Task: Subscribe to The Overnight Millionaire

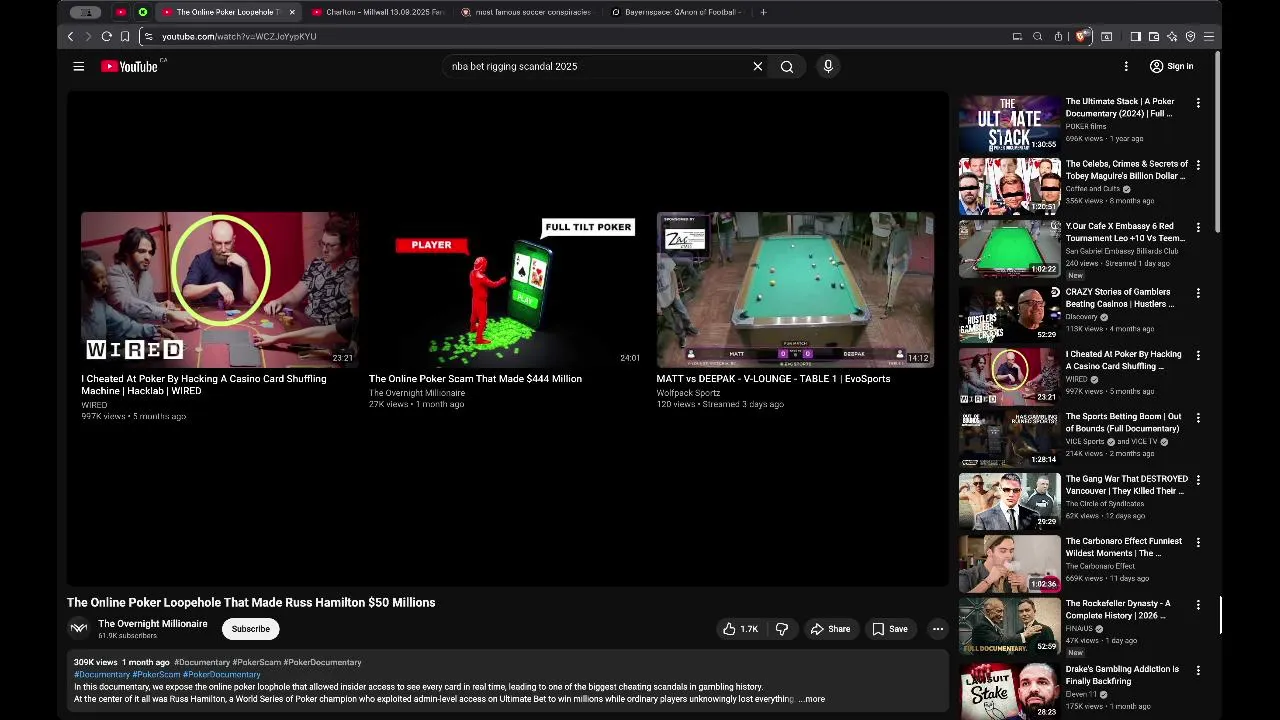Action: point(250,629)
